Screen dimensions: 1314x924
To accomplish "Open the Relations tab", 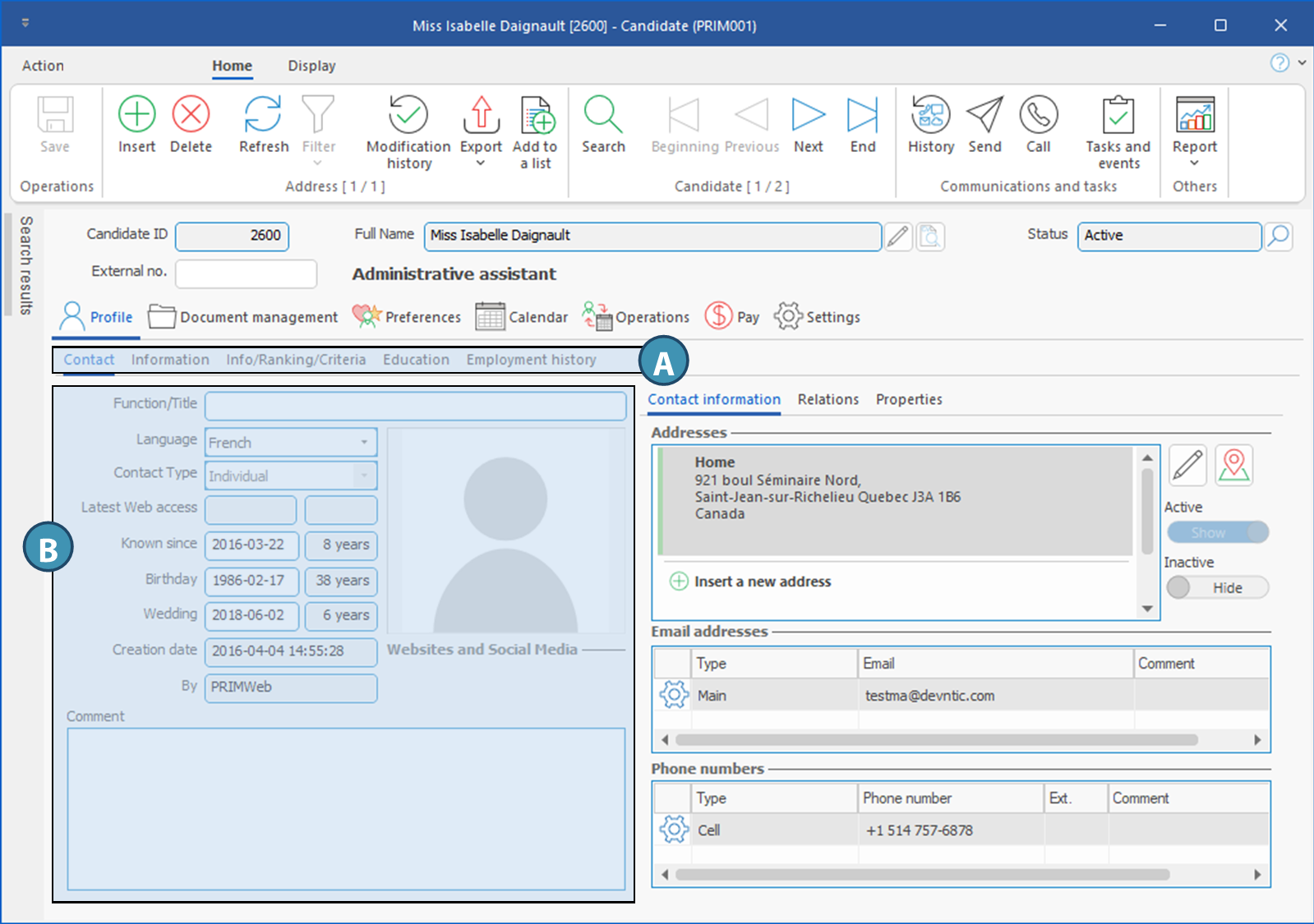I will (828, 399).
